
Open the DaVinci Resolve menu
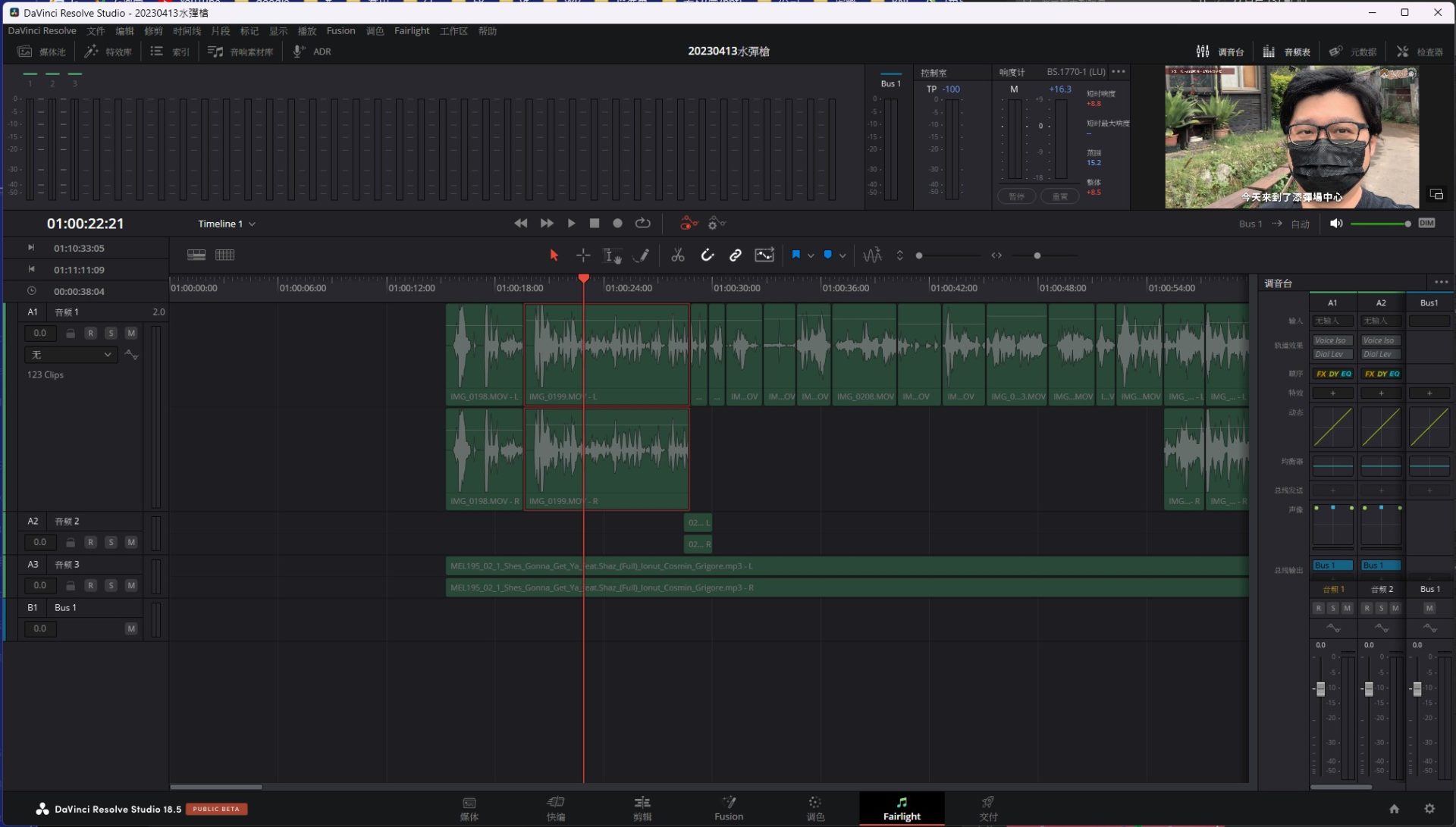pyautogui.click(x=42, y=31)
